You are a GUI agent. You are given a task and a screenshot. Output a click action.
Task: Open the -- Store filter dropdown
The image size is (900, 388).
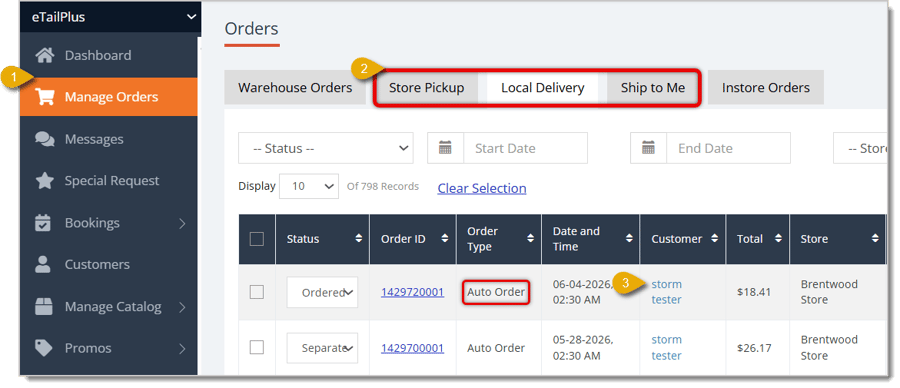click(x=859, y=148)
